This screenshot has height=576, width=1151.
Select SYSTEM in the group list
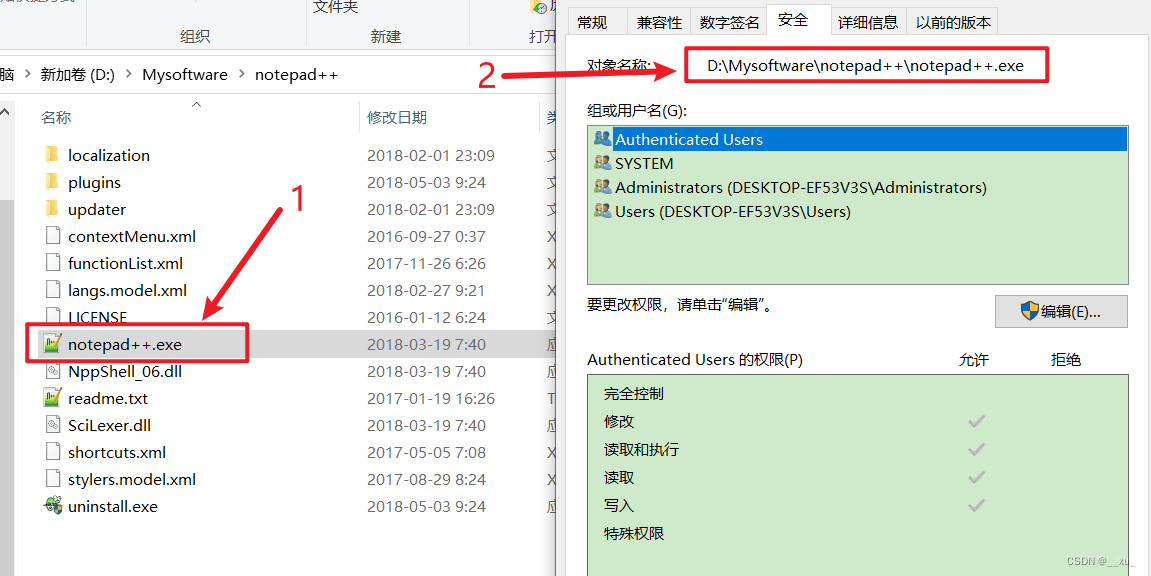(x=857, y=163)
